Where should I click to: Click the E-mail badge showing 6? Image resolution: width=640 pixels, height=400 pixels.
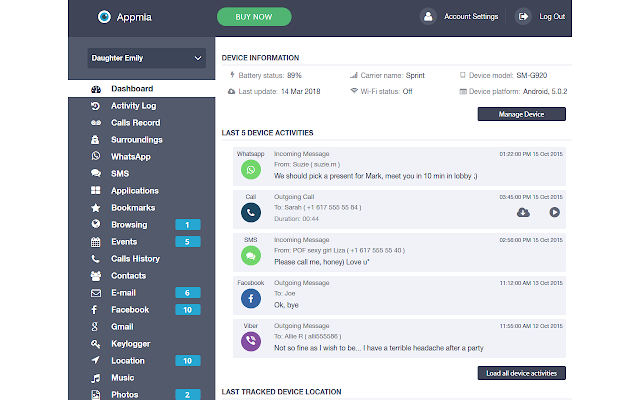point(188,293)
